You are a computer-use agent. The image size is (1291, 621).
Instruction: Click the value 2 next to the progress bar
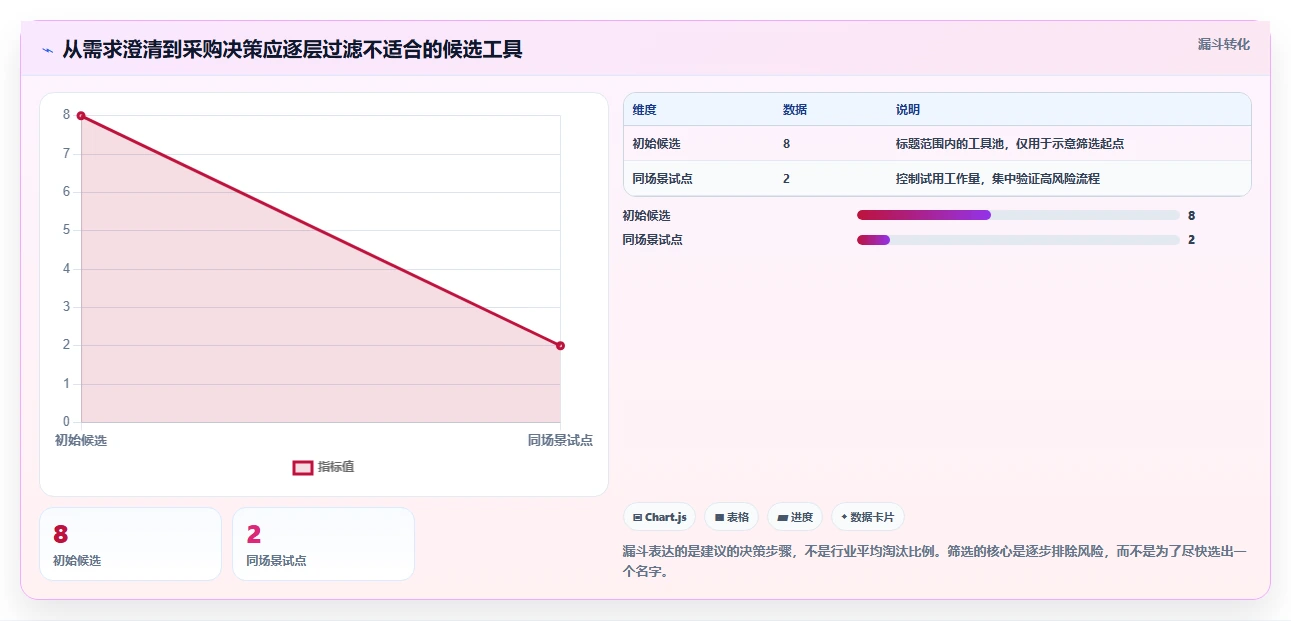pos(1192,240)
